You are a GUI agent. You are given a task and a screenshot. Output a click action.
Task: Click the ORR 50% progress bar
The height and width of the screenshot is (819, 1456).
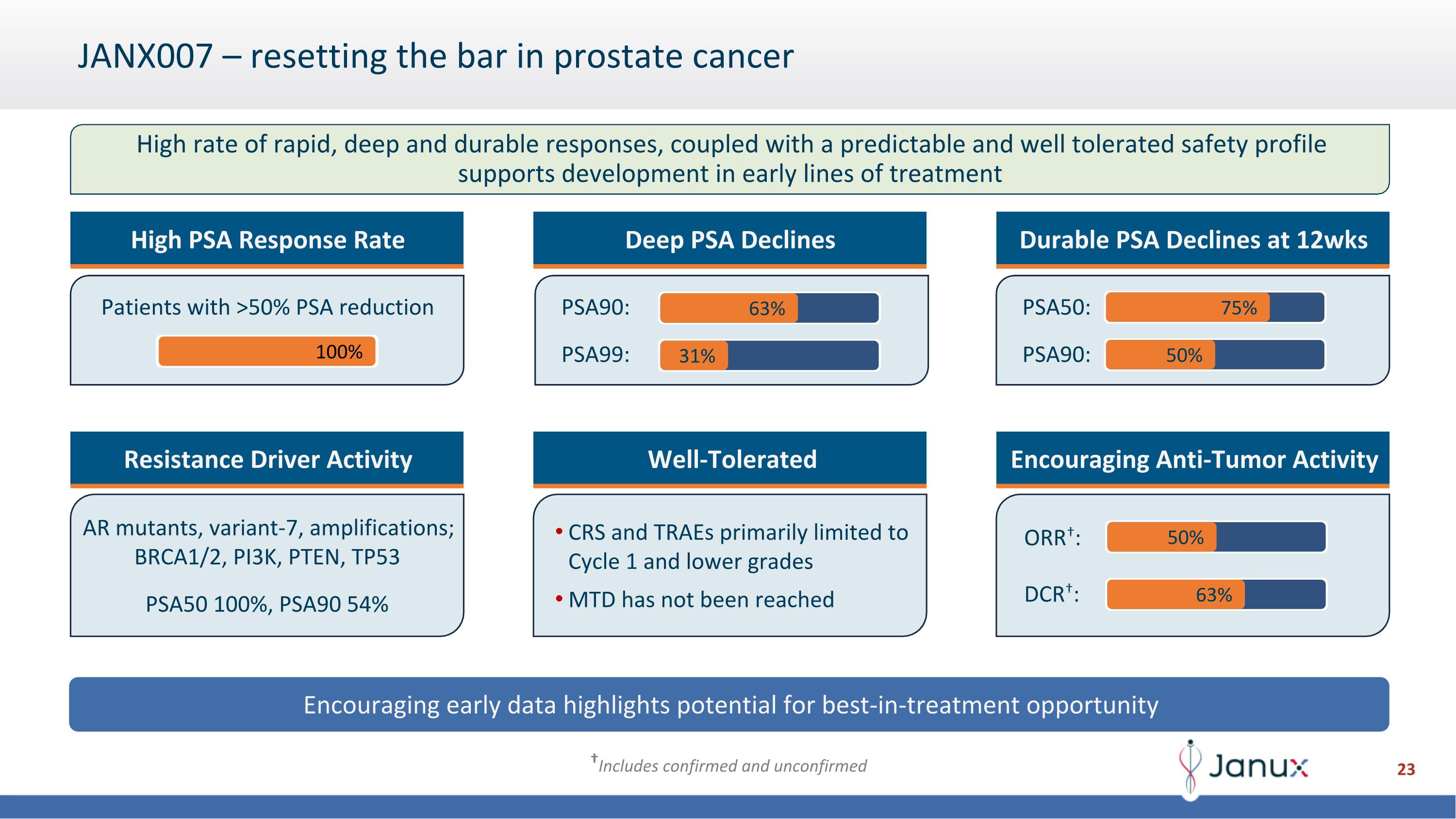tap(1216, 537)
